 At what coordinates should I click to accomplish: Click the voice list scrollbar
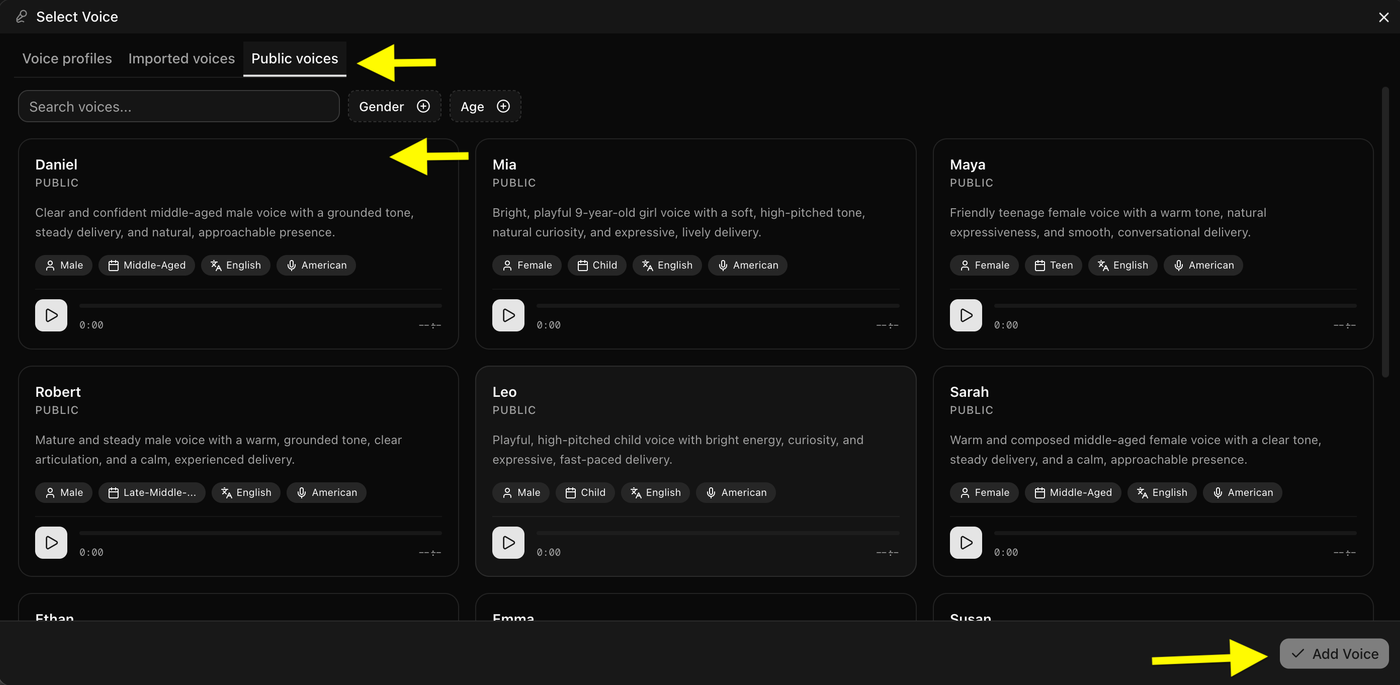[x=1385, y=232]
